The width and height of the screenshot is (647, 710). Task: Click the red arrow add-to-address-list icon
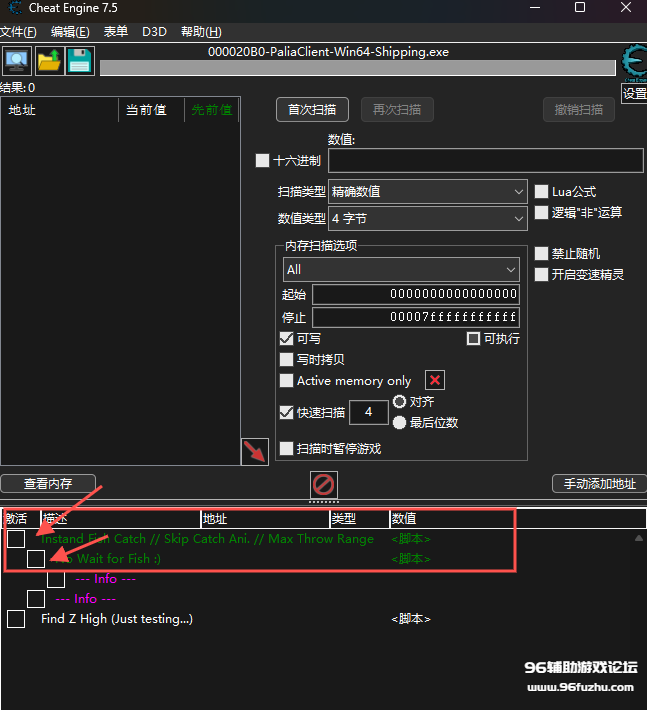[255, 451]
